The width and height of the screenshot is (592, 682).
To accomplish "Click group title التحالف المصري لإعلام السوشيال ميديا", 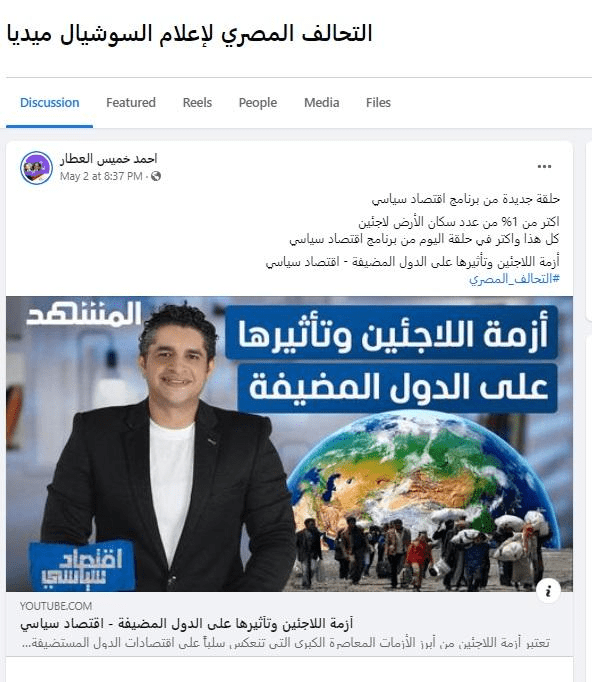I will coord(190,33).
